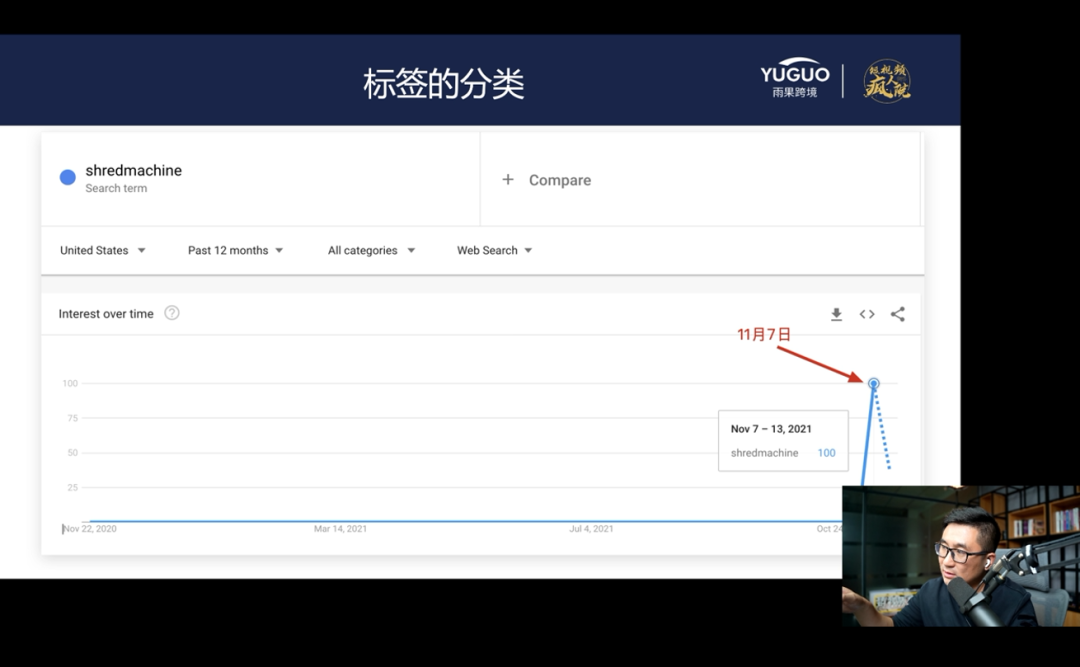Open the Web Search type dropdown

(493, 250)
